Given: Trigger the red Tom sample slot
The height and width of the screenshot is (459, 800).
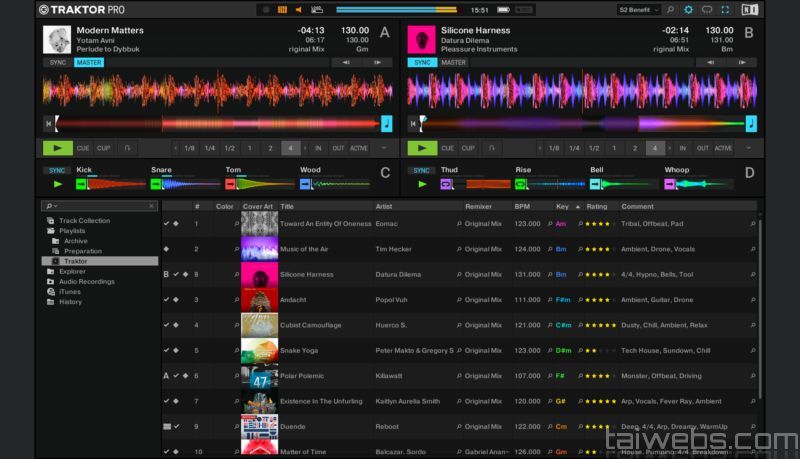Looking at the screenshot, I should pos(230,184).
